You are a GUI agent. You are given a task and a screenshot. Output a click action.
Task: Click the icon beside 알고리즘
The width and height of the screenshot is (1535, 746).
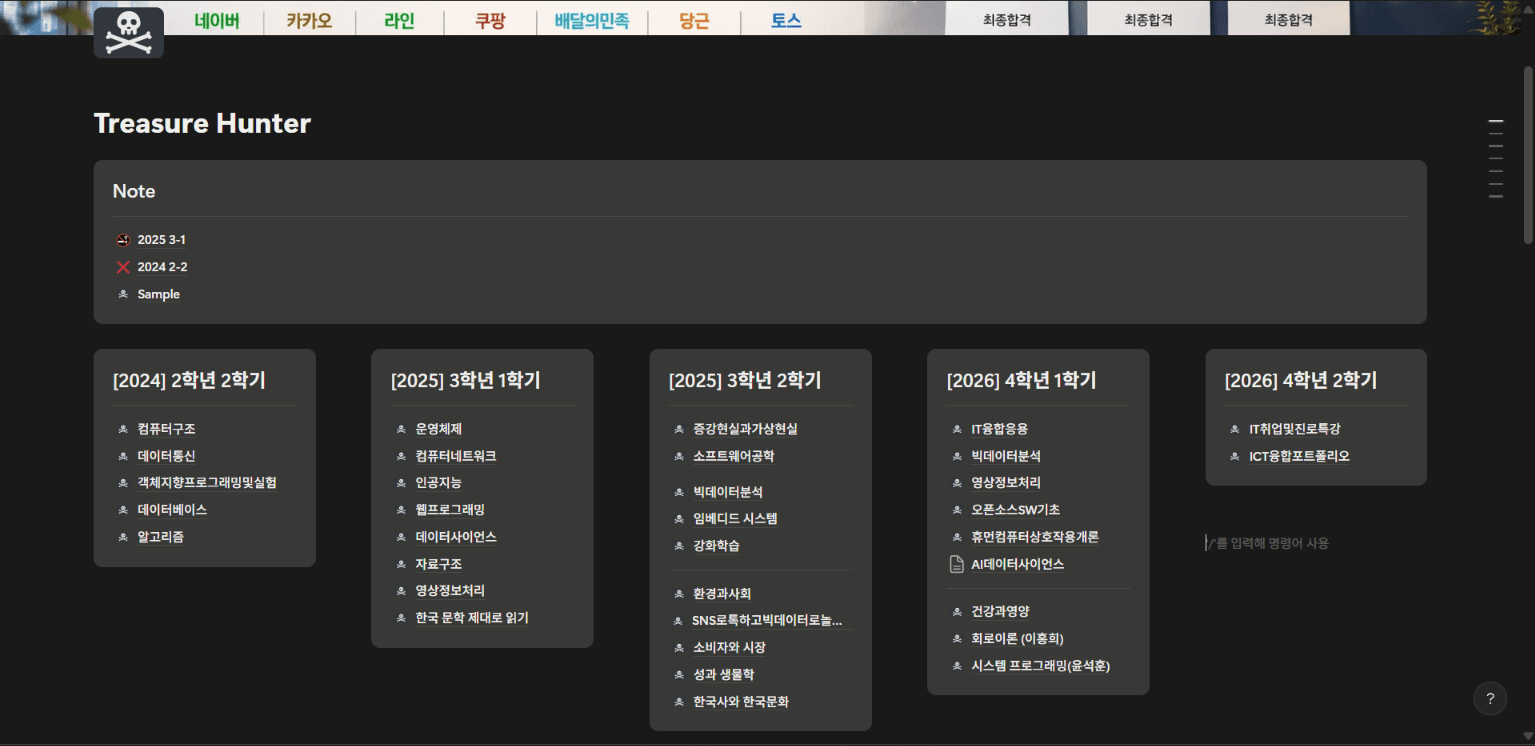pos(123,537)
